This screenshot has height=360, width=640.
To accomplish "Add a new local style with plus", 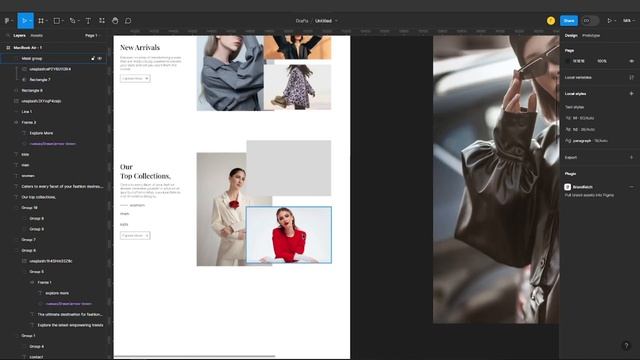I will point(631,93).
